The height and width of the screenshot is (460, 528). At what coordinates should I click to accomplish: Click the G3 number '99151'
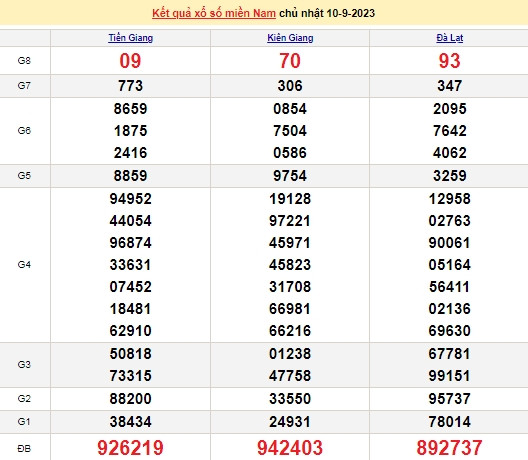[x=450, y=376]
